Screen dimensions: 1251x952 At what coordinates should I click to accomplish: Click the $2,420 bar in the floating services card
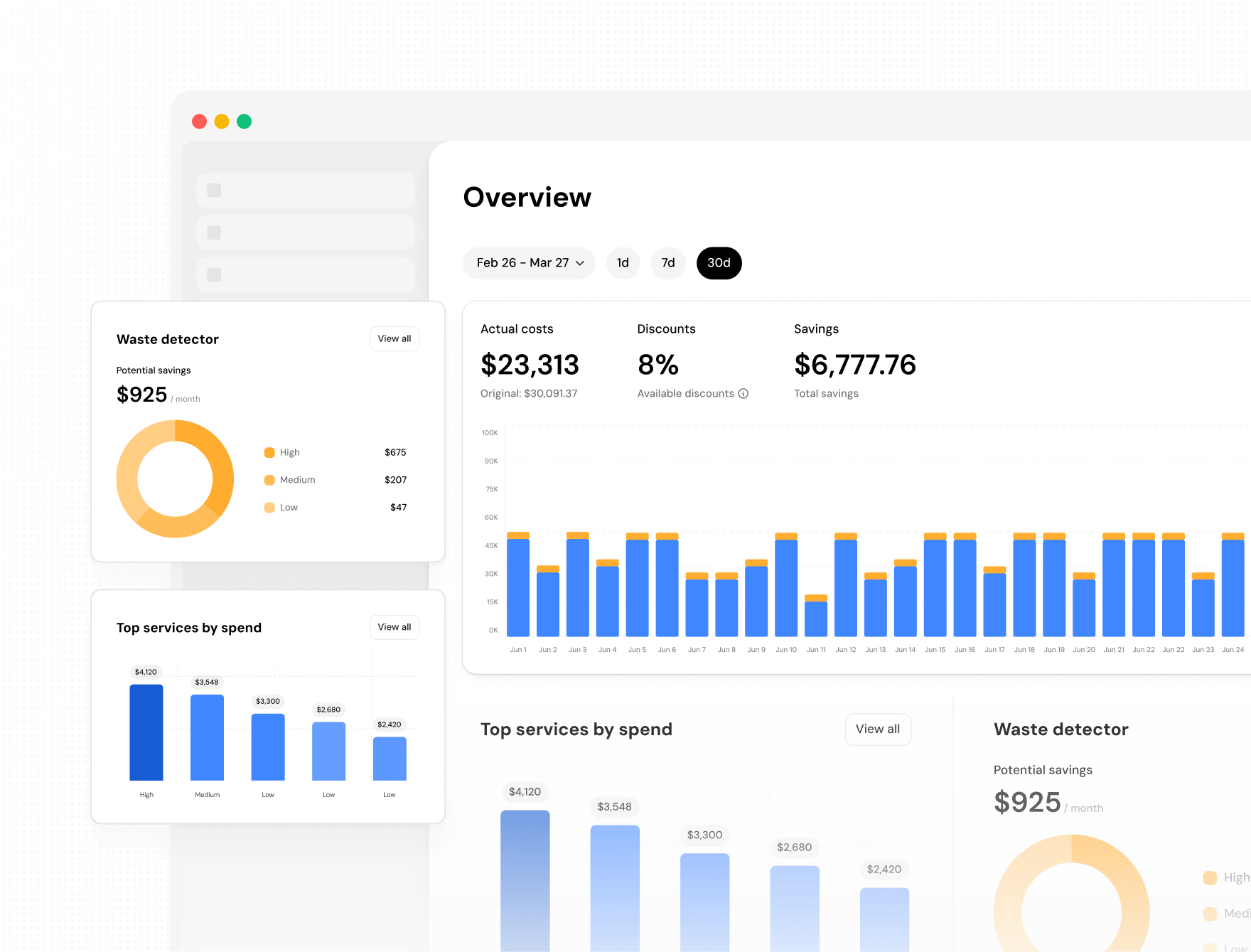(390, 759)
